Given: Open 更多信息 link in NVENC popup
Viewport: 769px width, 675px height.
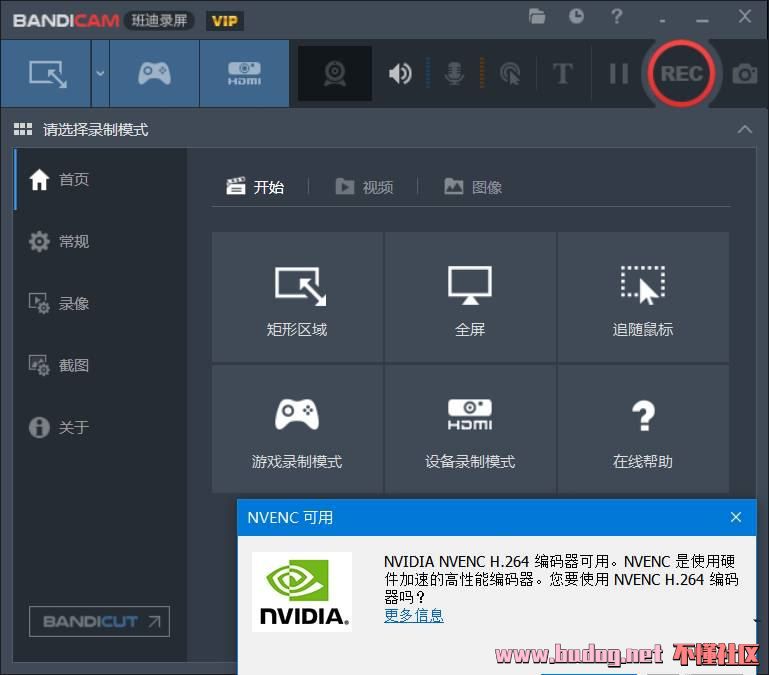Looking at the screenshot, I should point(414,615).
